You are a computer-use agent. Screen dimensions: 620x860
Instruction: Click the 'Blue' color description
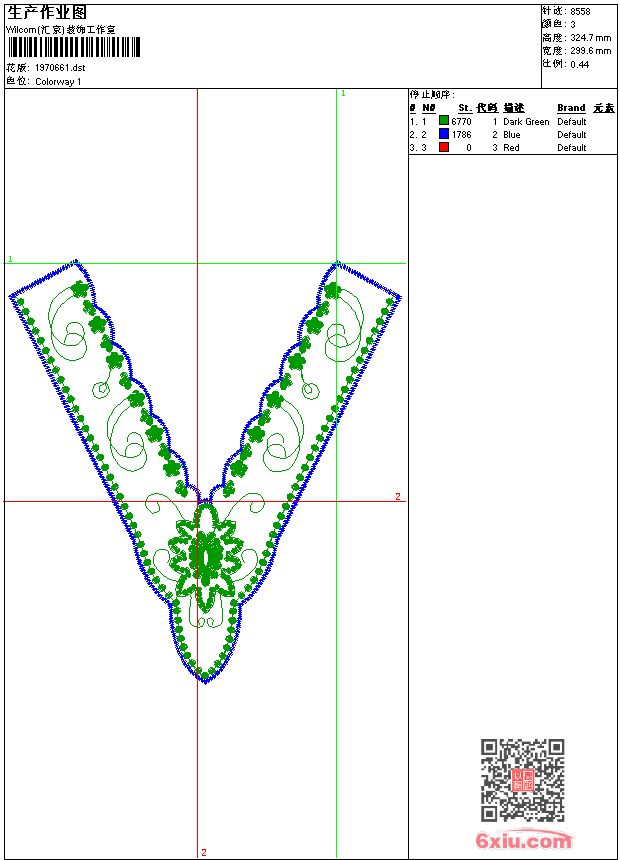(511, 134)
